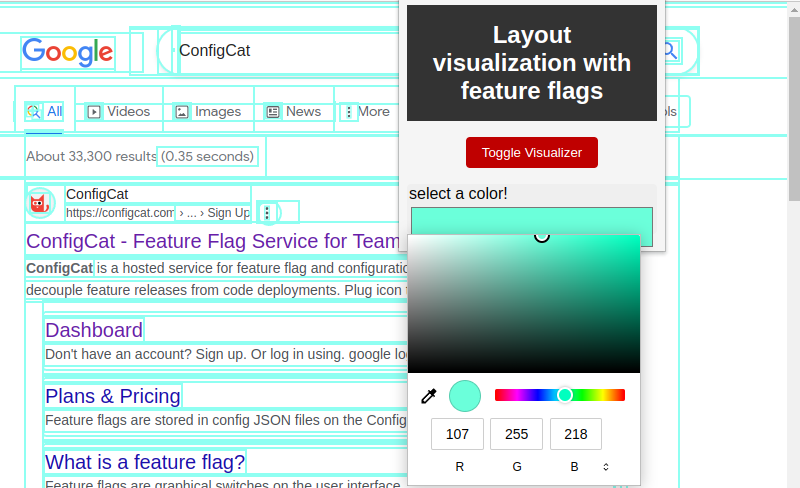The height and width of the screenshot is (488, 800).
Task: Click the R value field showing 107
Action: tap(457, 434)
